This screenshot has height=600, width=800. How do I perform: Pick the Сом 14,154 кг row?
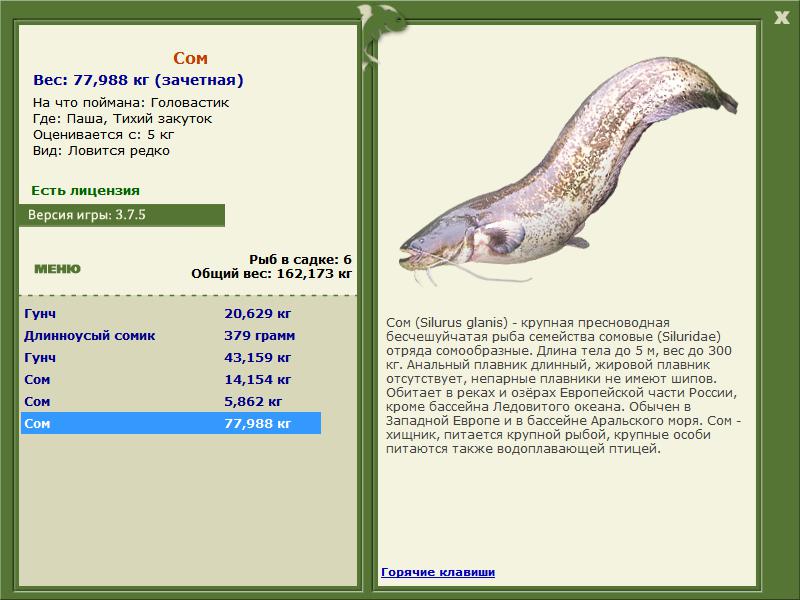pyautogui.click(x=170, y=380)
